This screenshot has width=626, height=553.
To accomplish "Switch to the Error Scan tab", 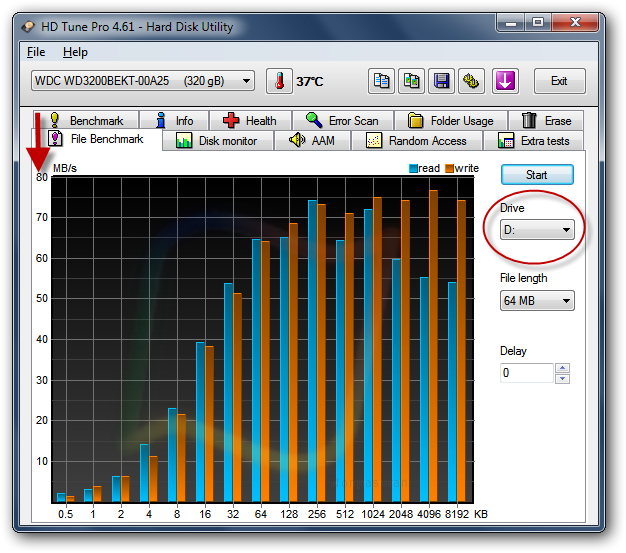I will coord(343,120).
